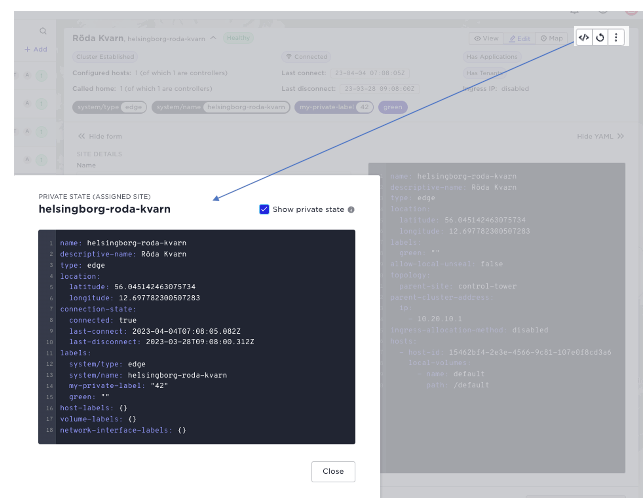Click the info icon beside Show private state
Screen dimensions: 643x500
click(351, 210)
